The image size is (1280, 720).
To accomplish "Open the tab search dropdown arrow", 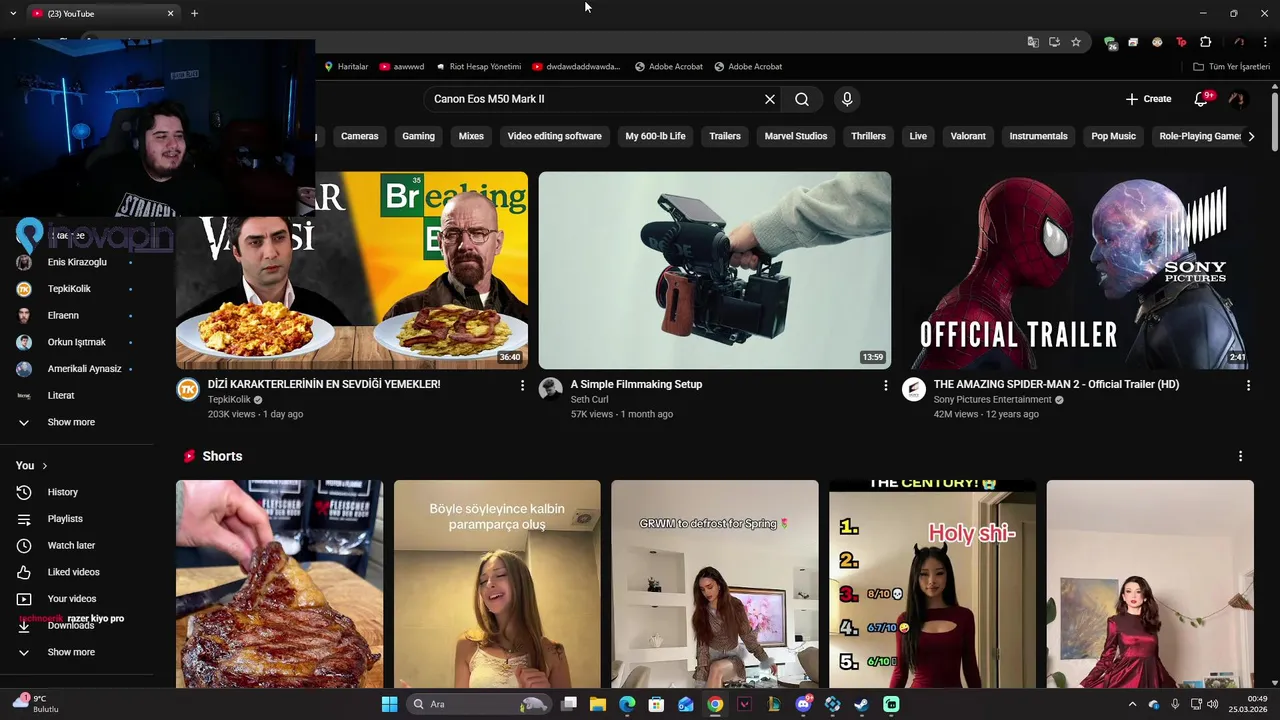I will 12,13.
